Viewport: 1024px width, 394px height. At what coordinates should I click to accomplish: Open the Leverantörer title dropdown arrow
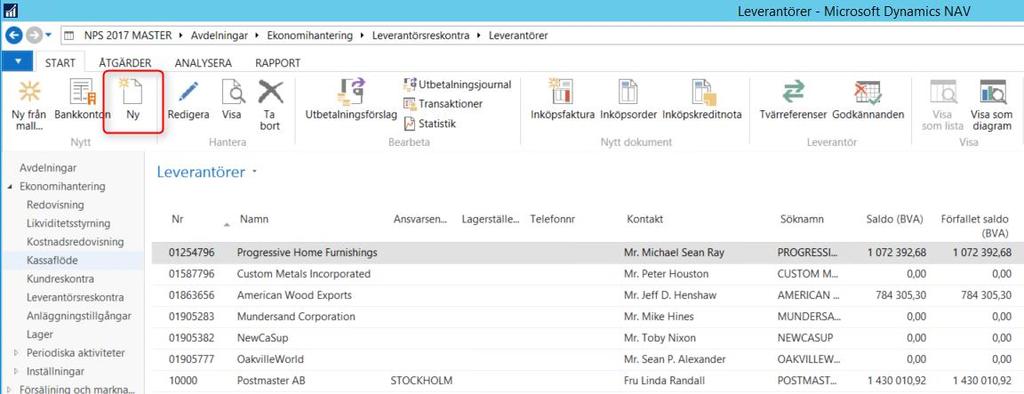255,172
